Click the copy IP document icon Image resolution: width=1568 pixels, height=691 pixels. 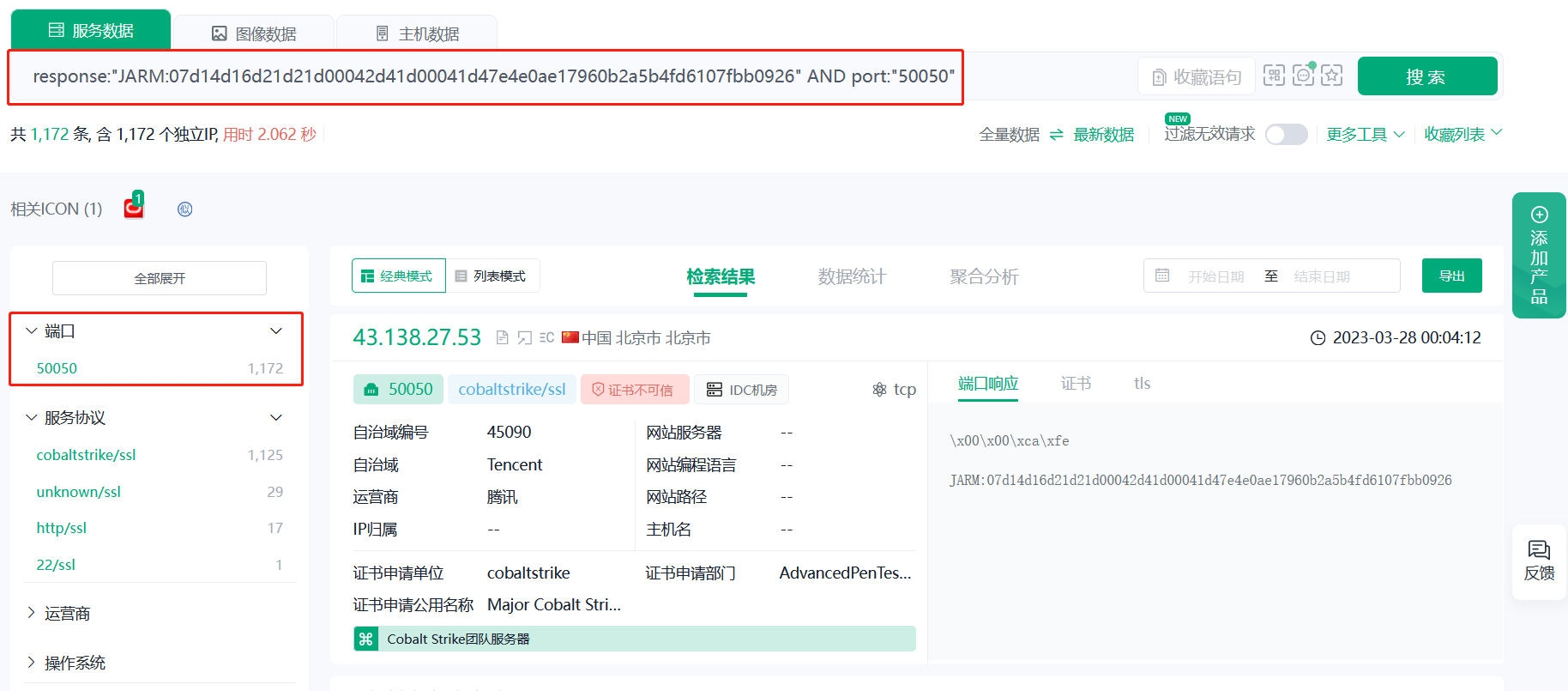coord(503,338)
